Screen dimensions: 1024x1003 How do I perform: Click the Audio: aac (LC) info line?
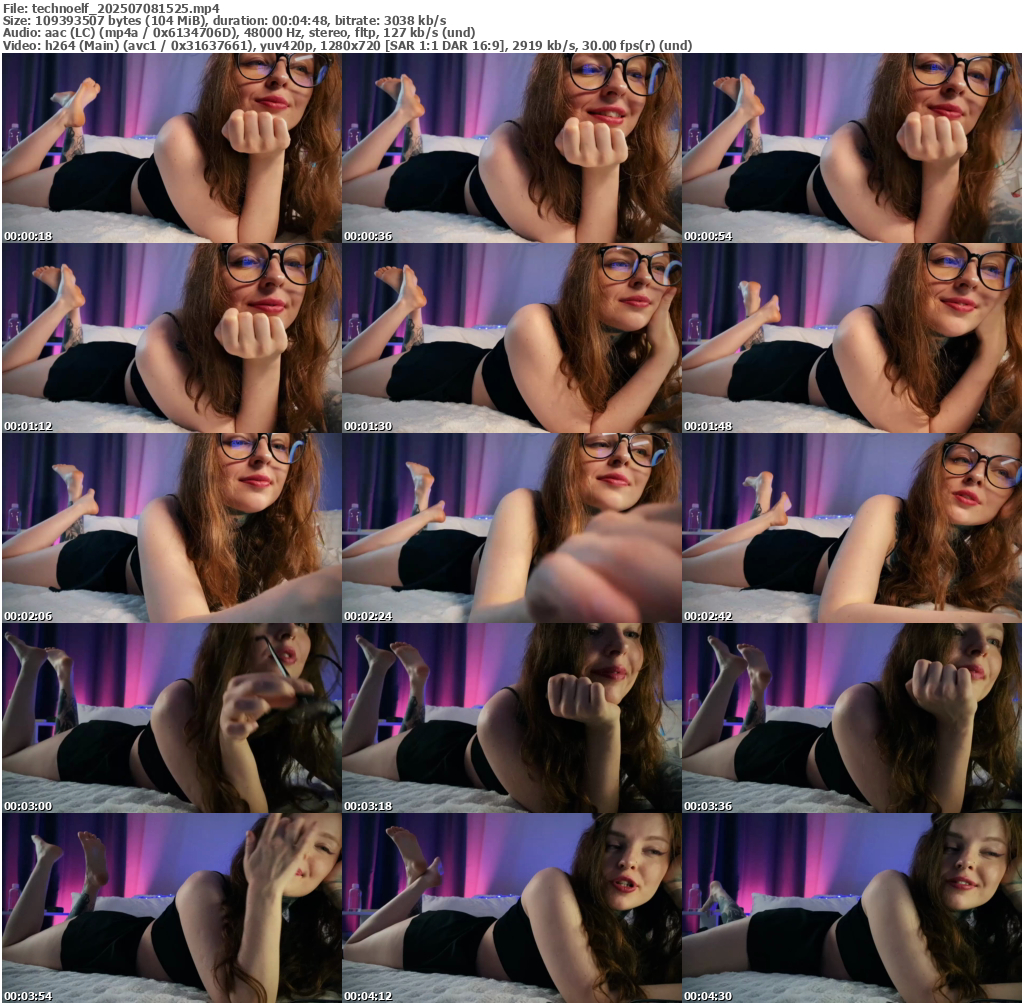coord(239,33)
